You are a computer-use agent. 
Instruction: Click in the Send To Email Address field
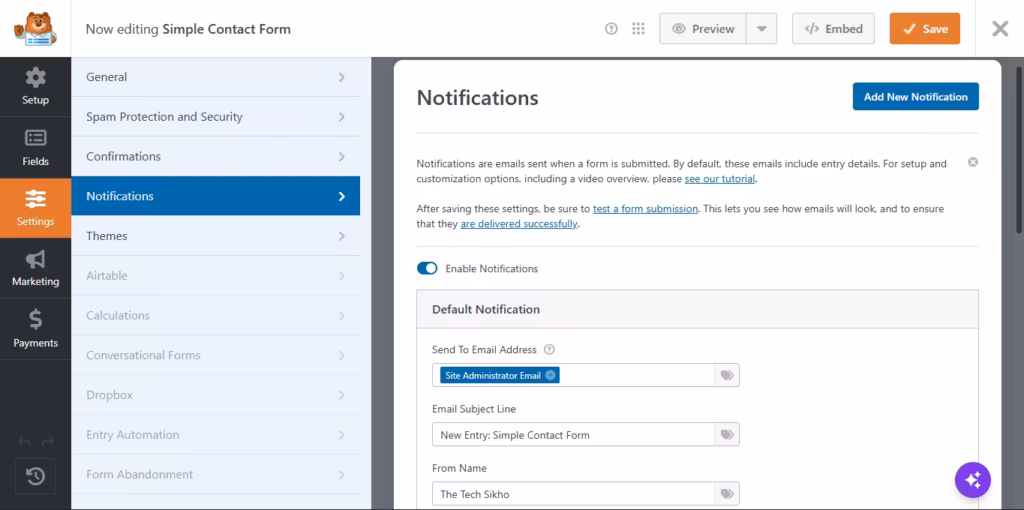tap(573, 375)
